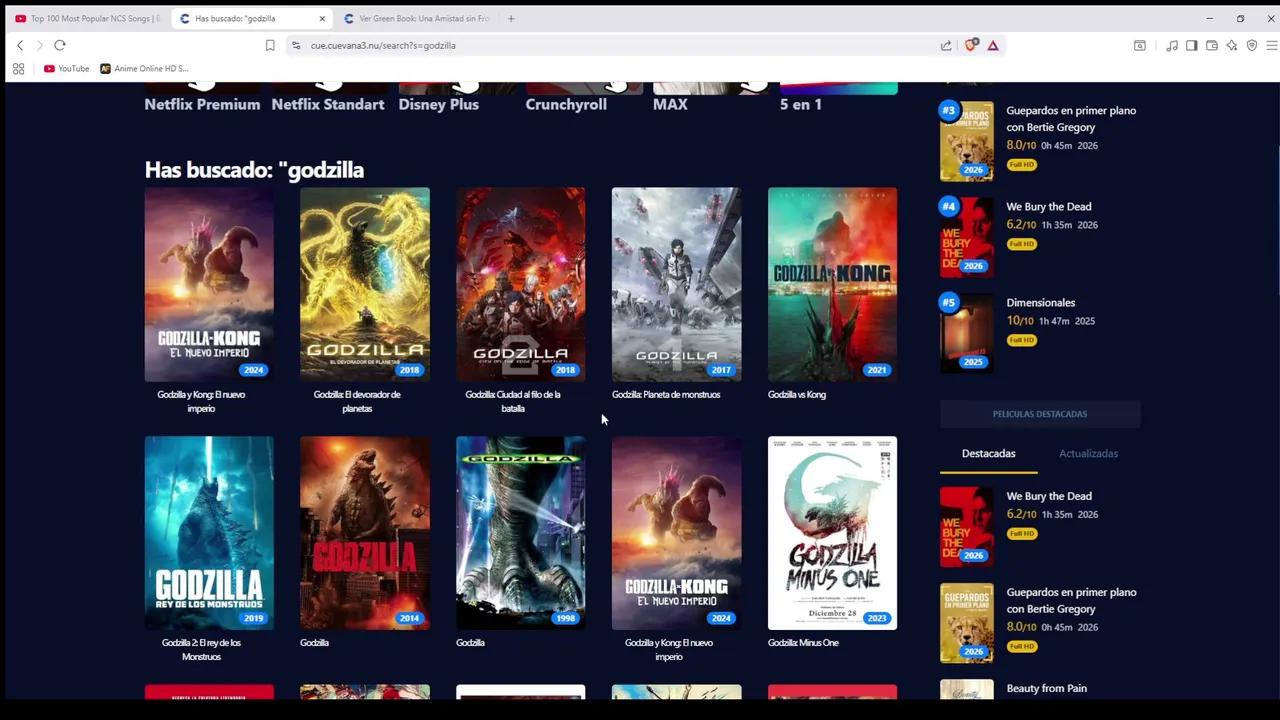Open ranked #3 Guepardos en primer plano title
The width and height of the screenshot is (1280, 720).
point(1071,119)
